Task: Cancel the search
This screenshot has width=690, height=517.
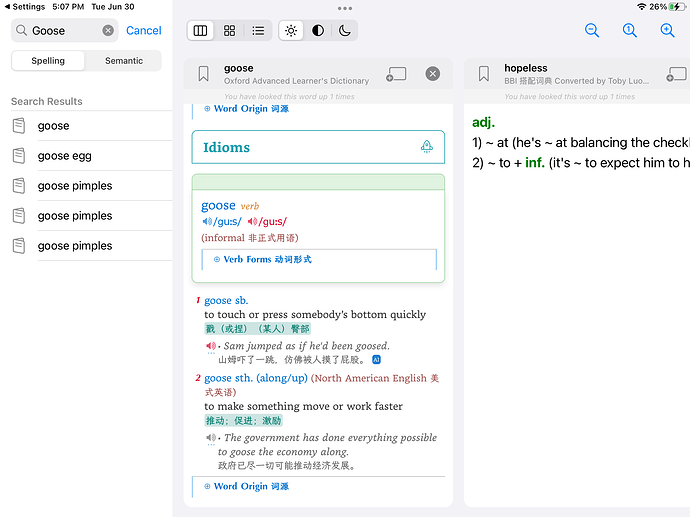Action: [143, 30]
